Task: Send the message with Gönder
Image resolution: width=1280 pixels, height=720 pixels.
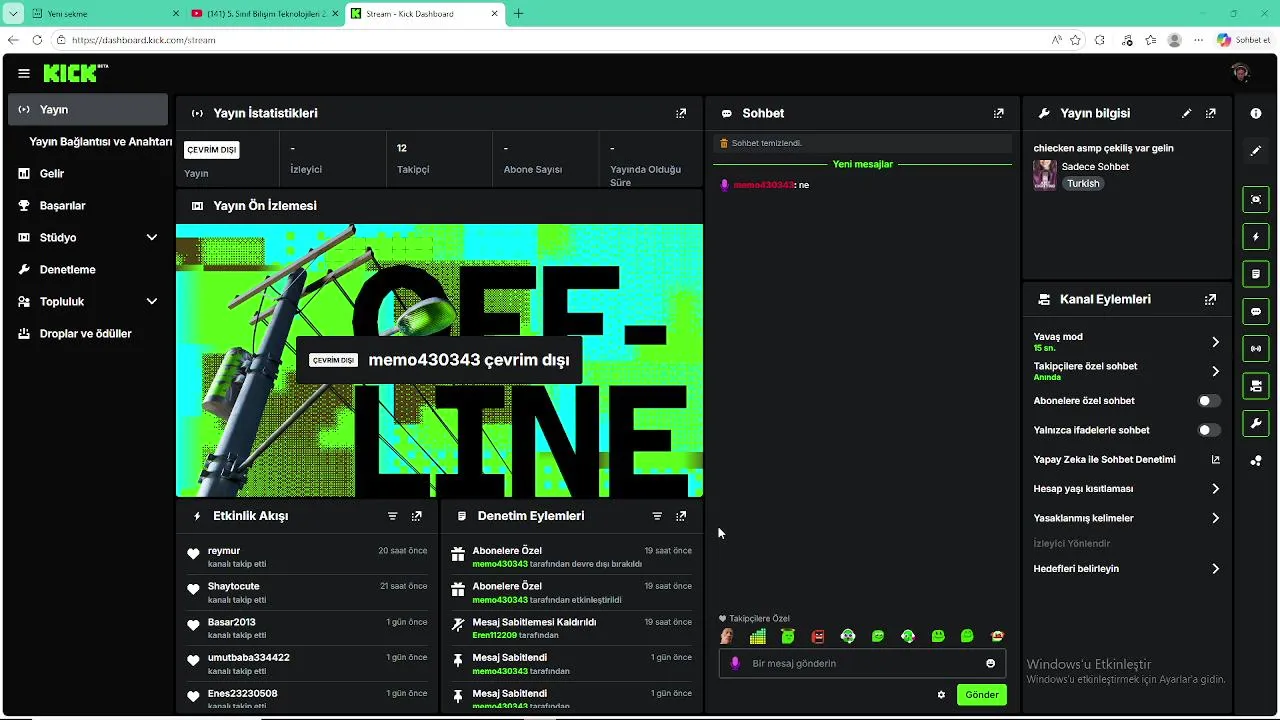Action: (981, 695)
